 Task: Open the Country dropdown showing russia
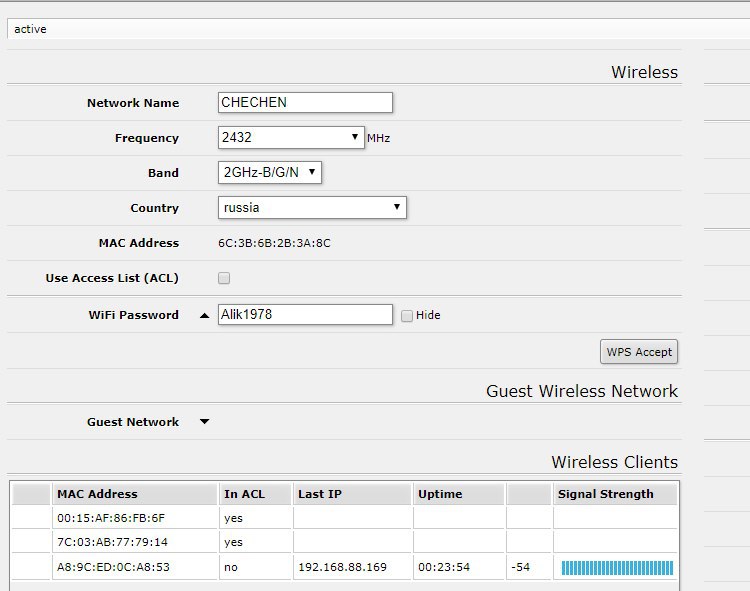(312, 208)
